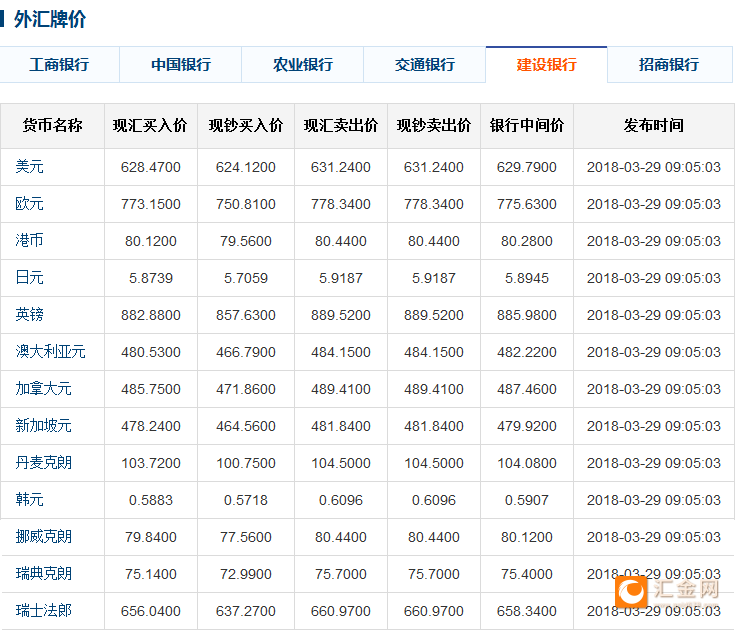Select the 新加坡元 middle rate 479.9200

(527, 427)
